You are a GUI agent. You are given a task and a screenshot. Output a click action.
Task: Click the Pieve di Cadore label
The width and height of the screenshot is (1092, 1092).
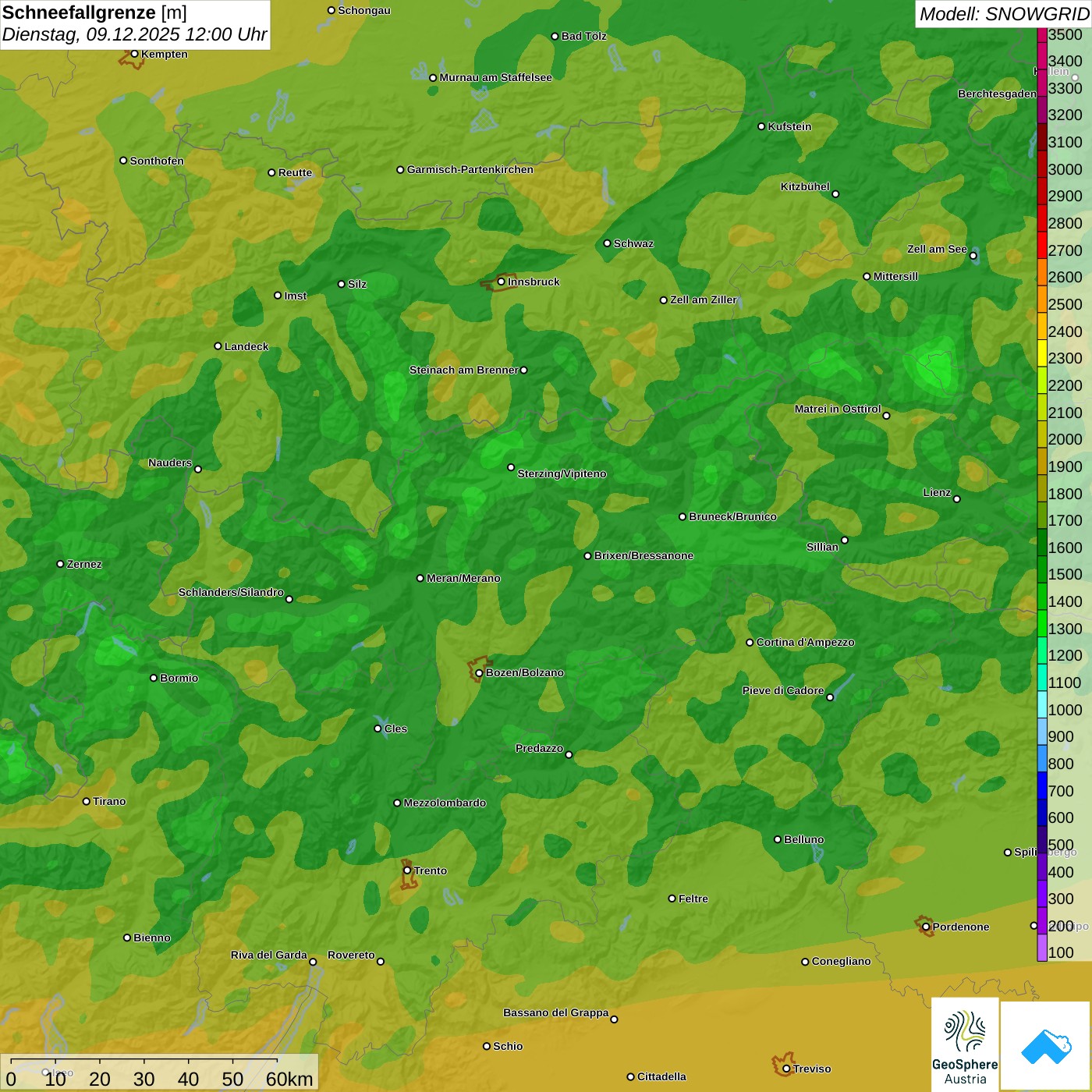coord(782,690)
